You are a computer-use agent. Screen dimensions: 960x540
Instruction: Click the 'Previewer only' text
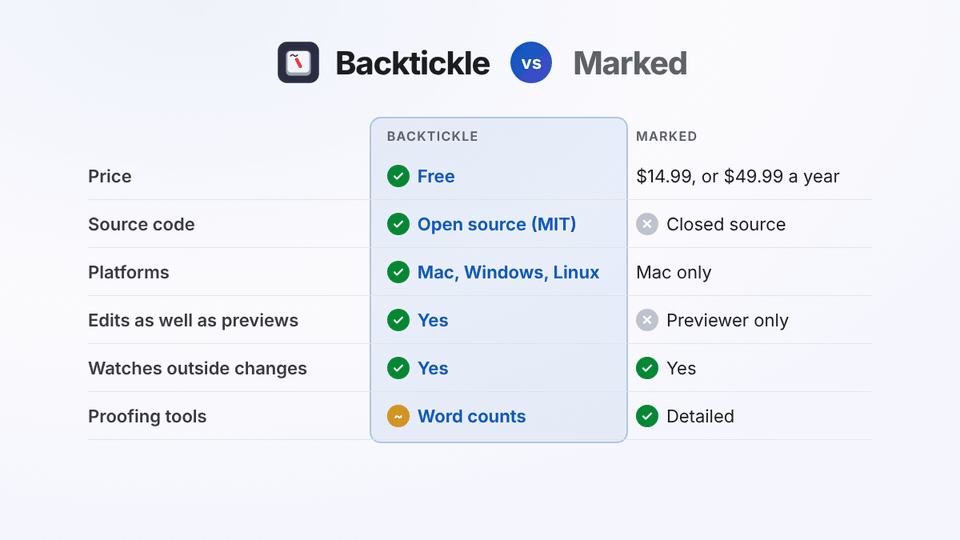(x=727, y=320)
